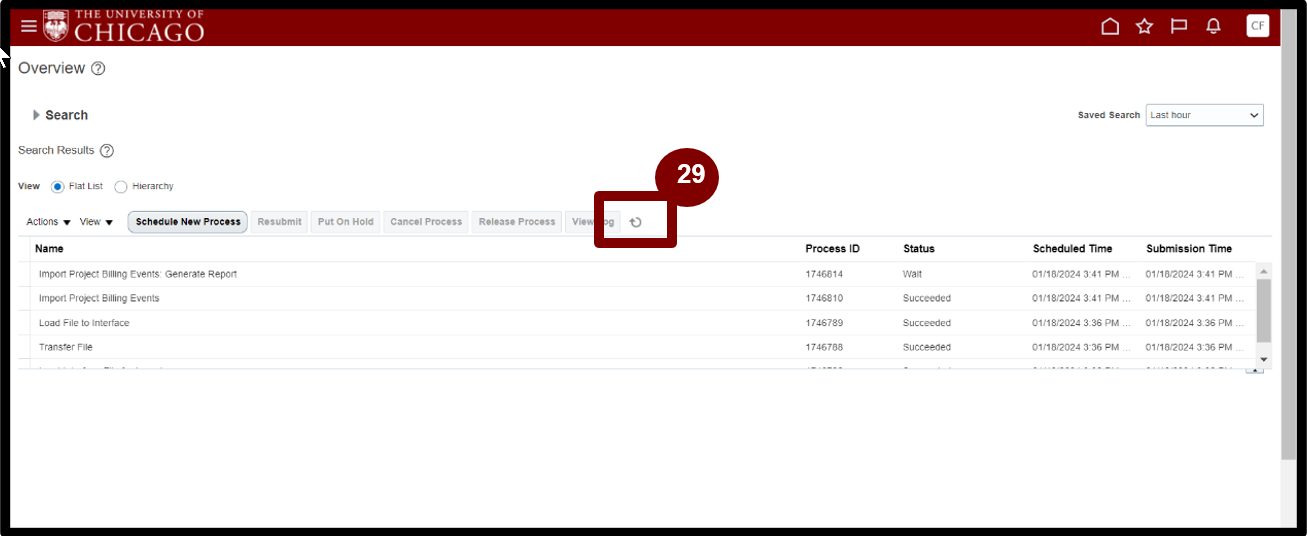Click process ID 1746789

point(824,323)
